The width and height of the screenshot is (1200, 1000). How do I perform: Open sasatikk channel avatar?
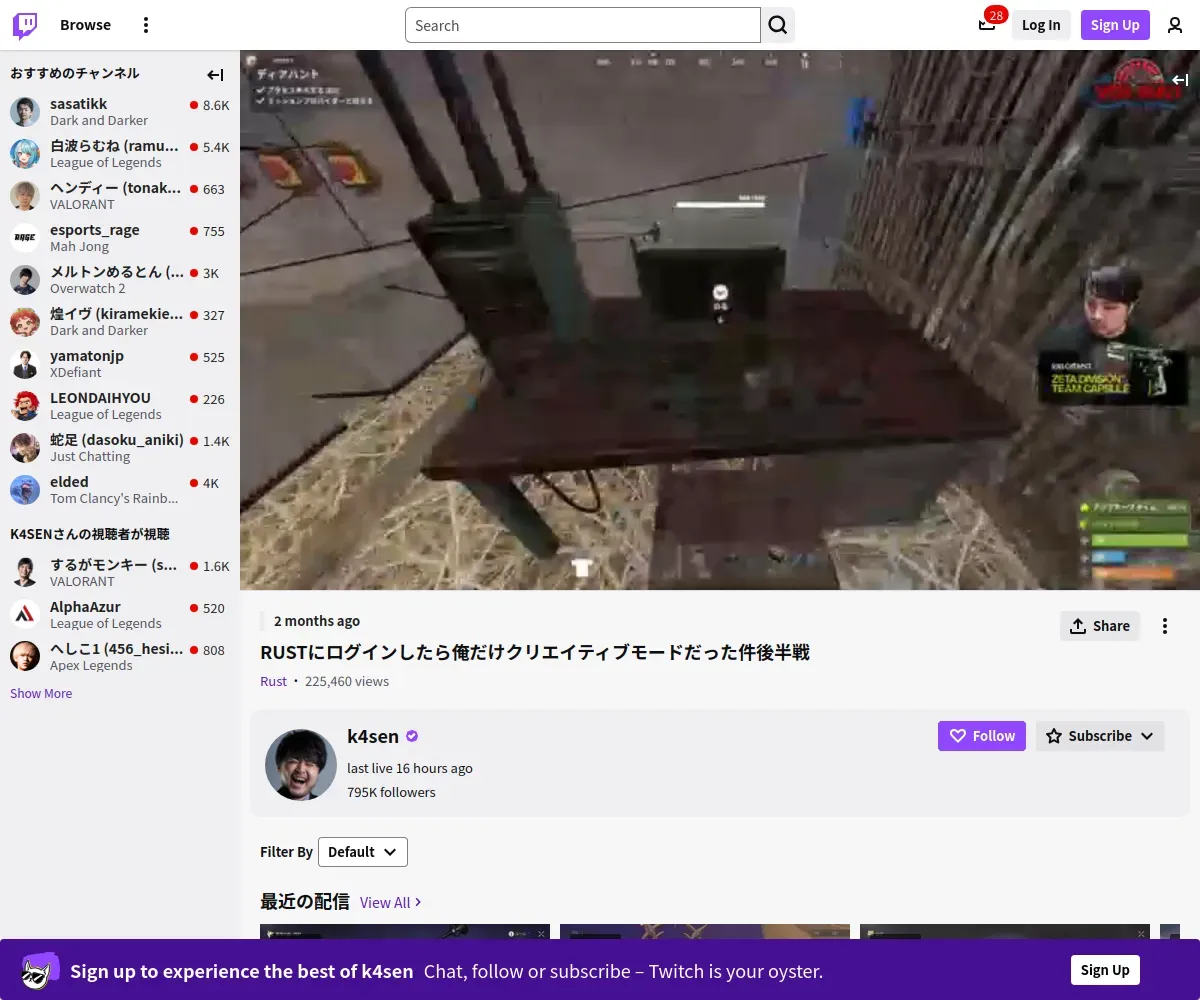click(25, 112)
